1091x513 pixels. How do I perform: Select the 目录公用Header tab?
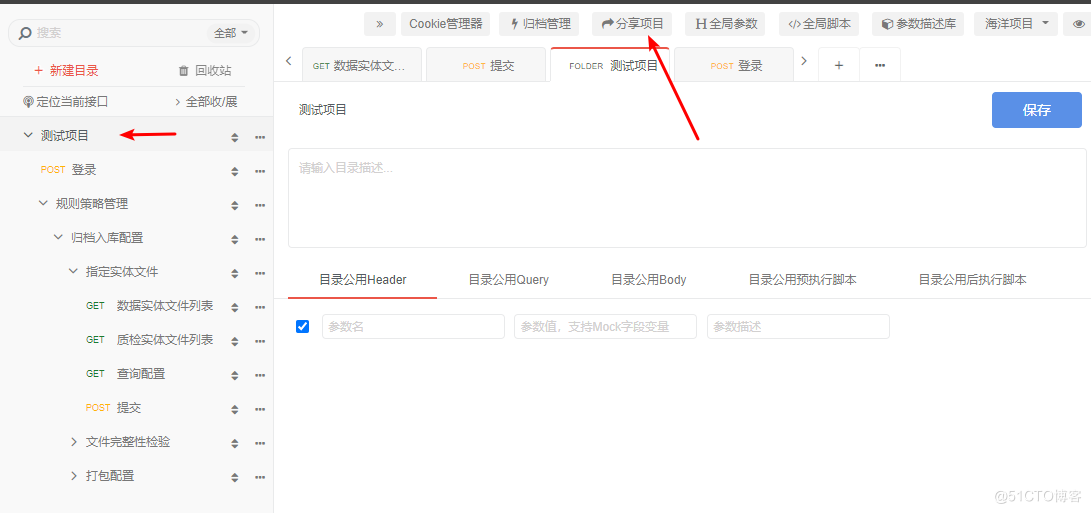click(363, 280)
